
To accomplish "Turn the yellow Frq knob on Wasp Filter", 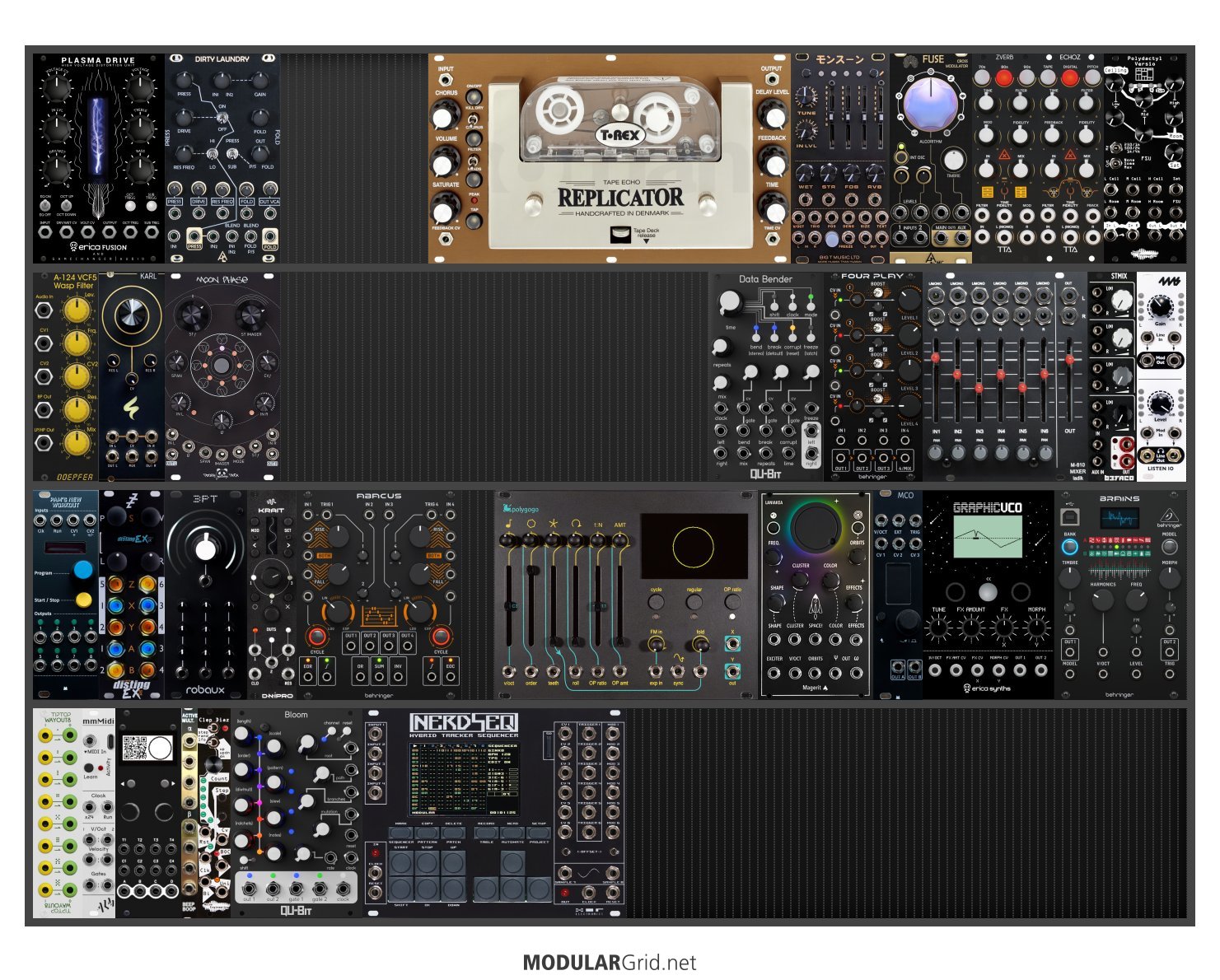I will pyautogui.click(x=77, y=343).
